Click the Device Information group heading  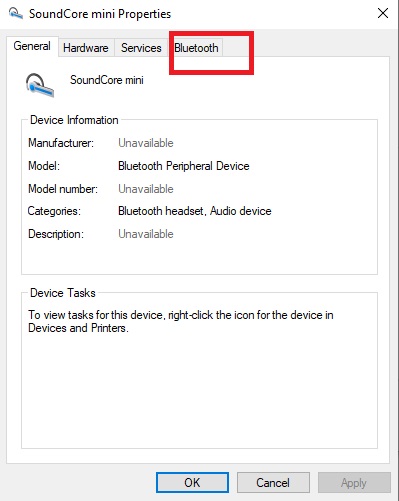[x=74, y=120]
